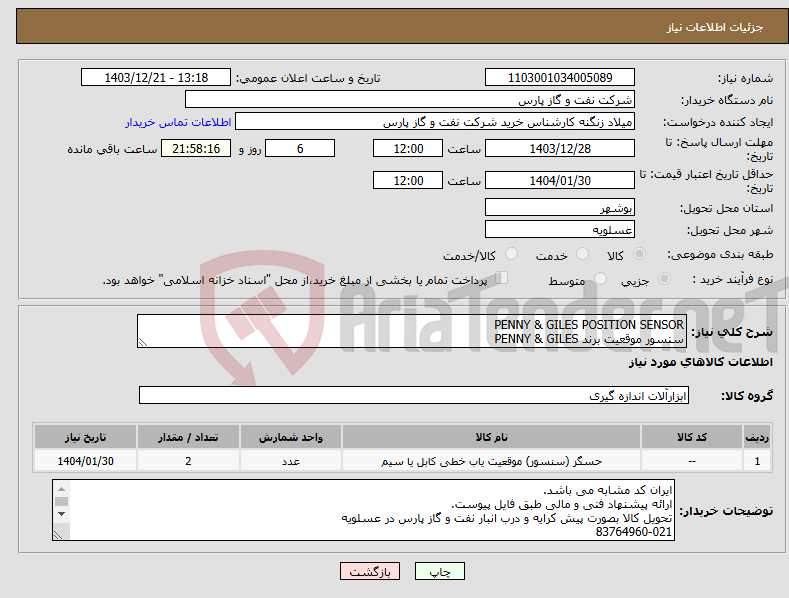Click the item code cell showing --

(692, 461)
